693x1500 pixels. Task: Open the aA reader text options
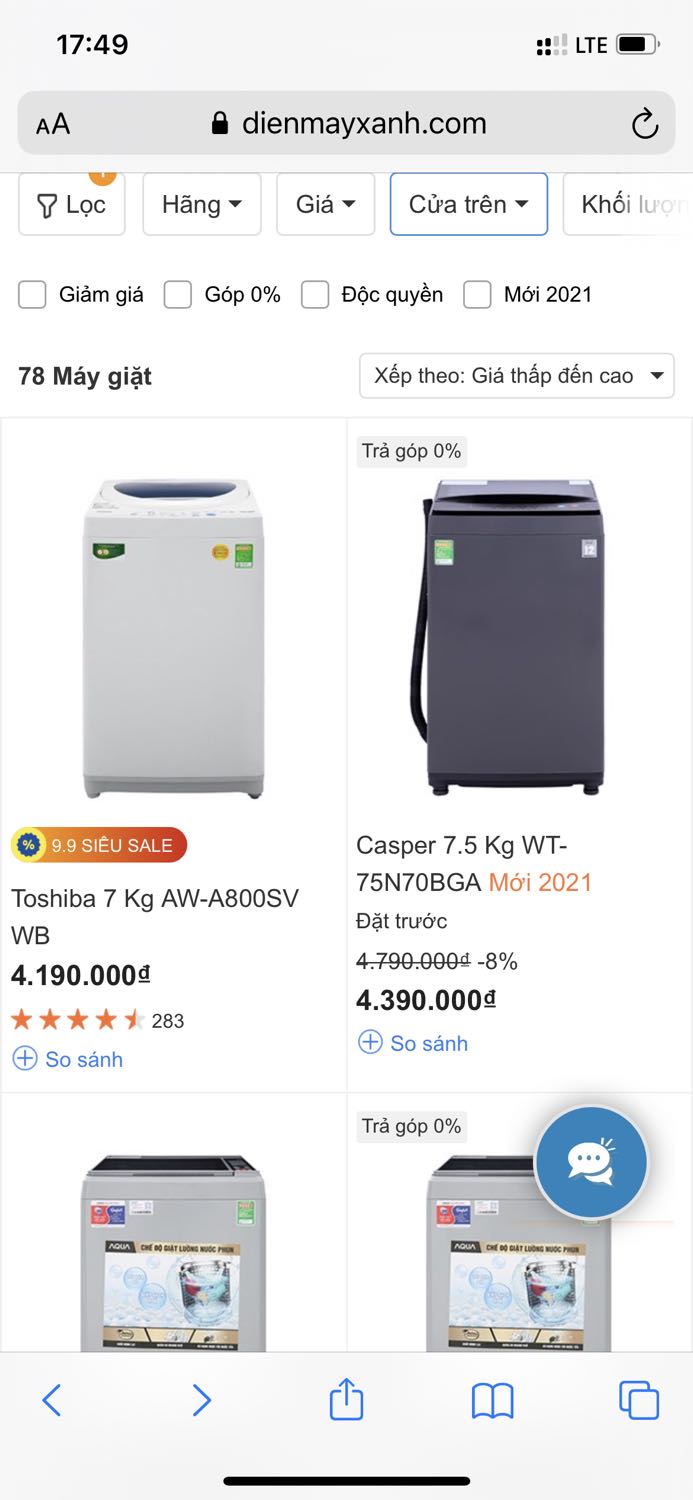point(53,125)
